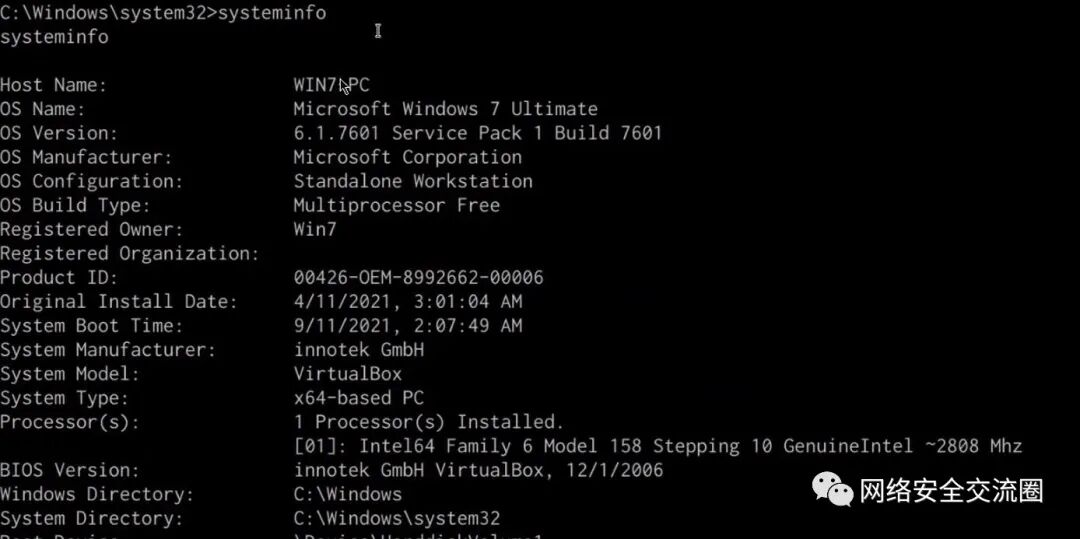Click the innotek GmbH system manufacturer value
This screenshot has width=1080, height=539.
click(x=358, y=350)
